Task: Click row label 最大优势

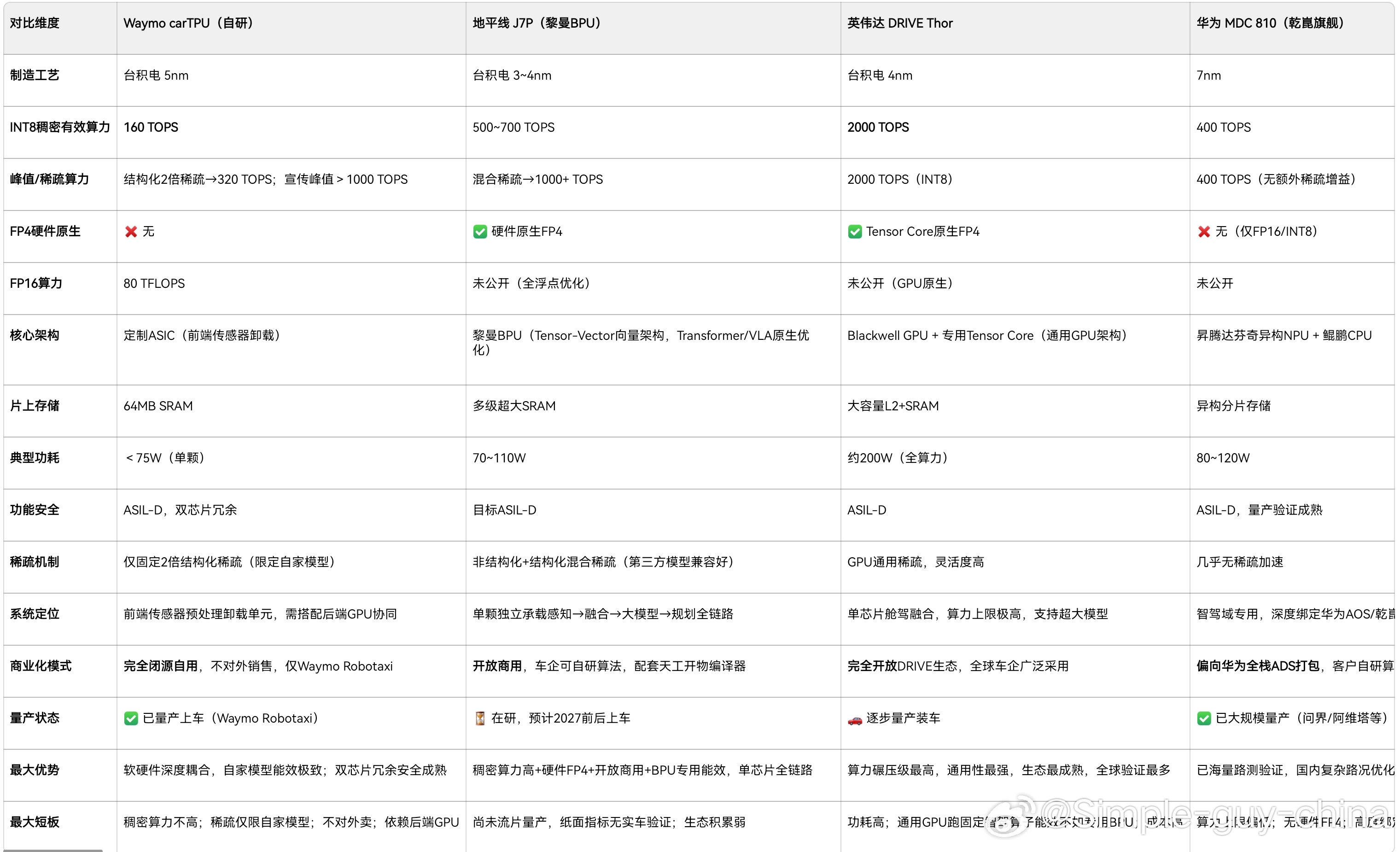Action: pyautogui.click(x=35, y=770)
